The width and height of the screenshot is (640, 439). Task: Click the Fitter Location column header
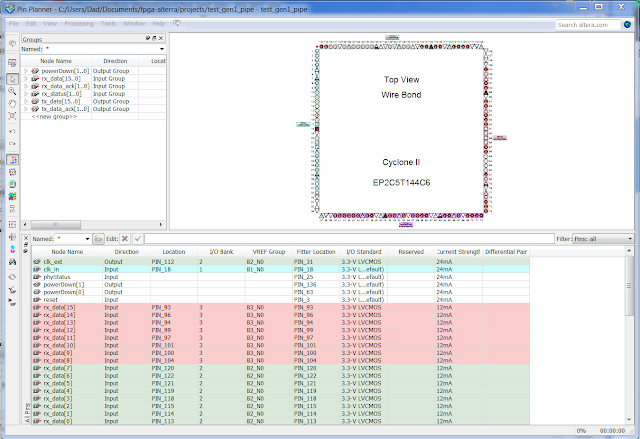[x=316, y=252]
